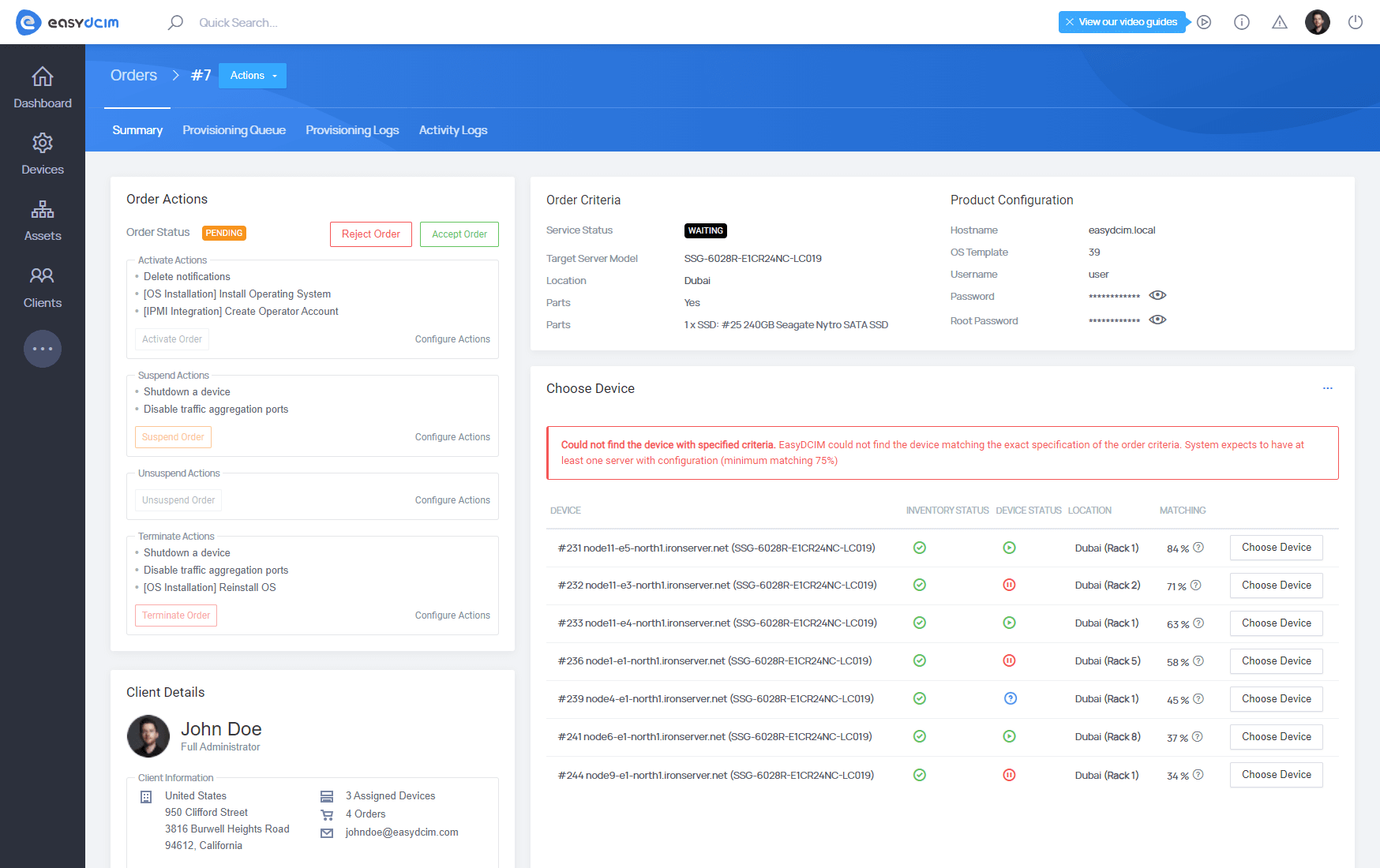
Task: Go to the Dashboard via sidebar icon
Action: tap(42, 85)
